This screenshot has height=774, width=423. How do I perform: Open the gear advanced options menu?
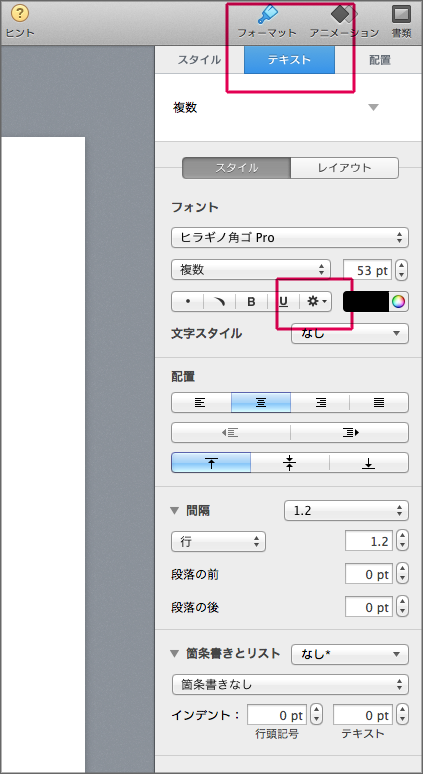[315, 302]
